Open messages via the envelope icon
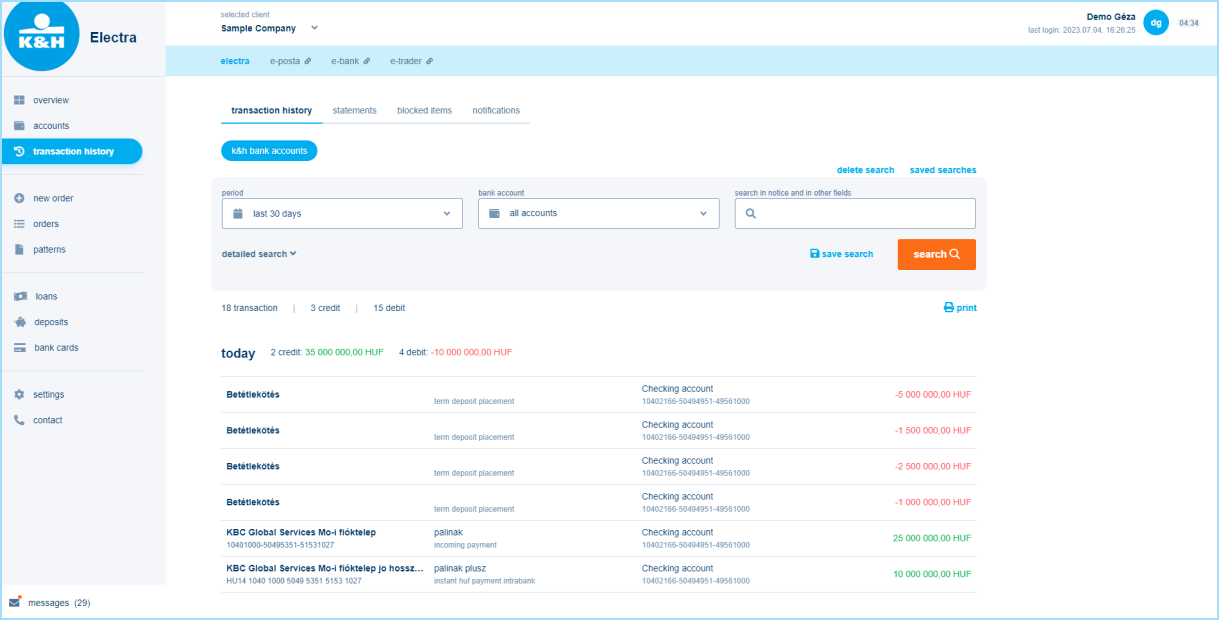 (x=16, y=602)
